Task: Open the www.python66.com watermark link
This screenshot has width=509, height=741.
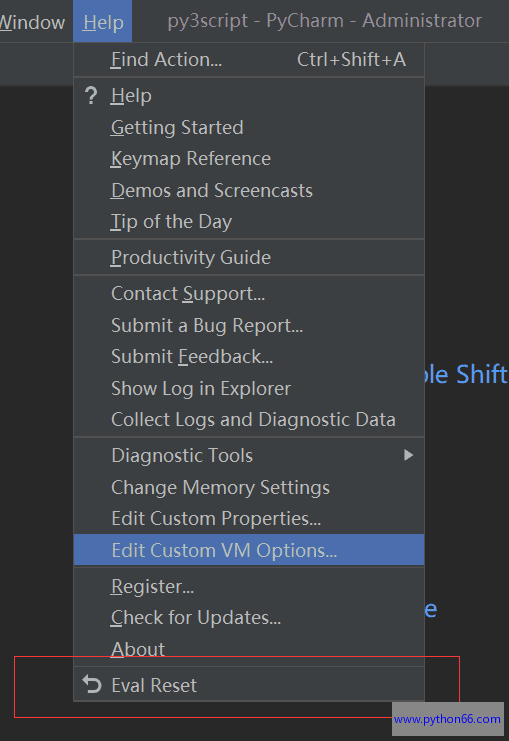Action: (447, 719)
